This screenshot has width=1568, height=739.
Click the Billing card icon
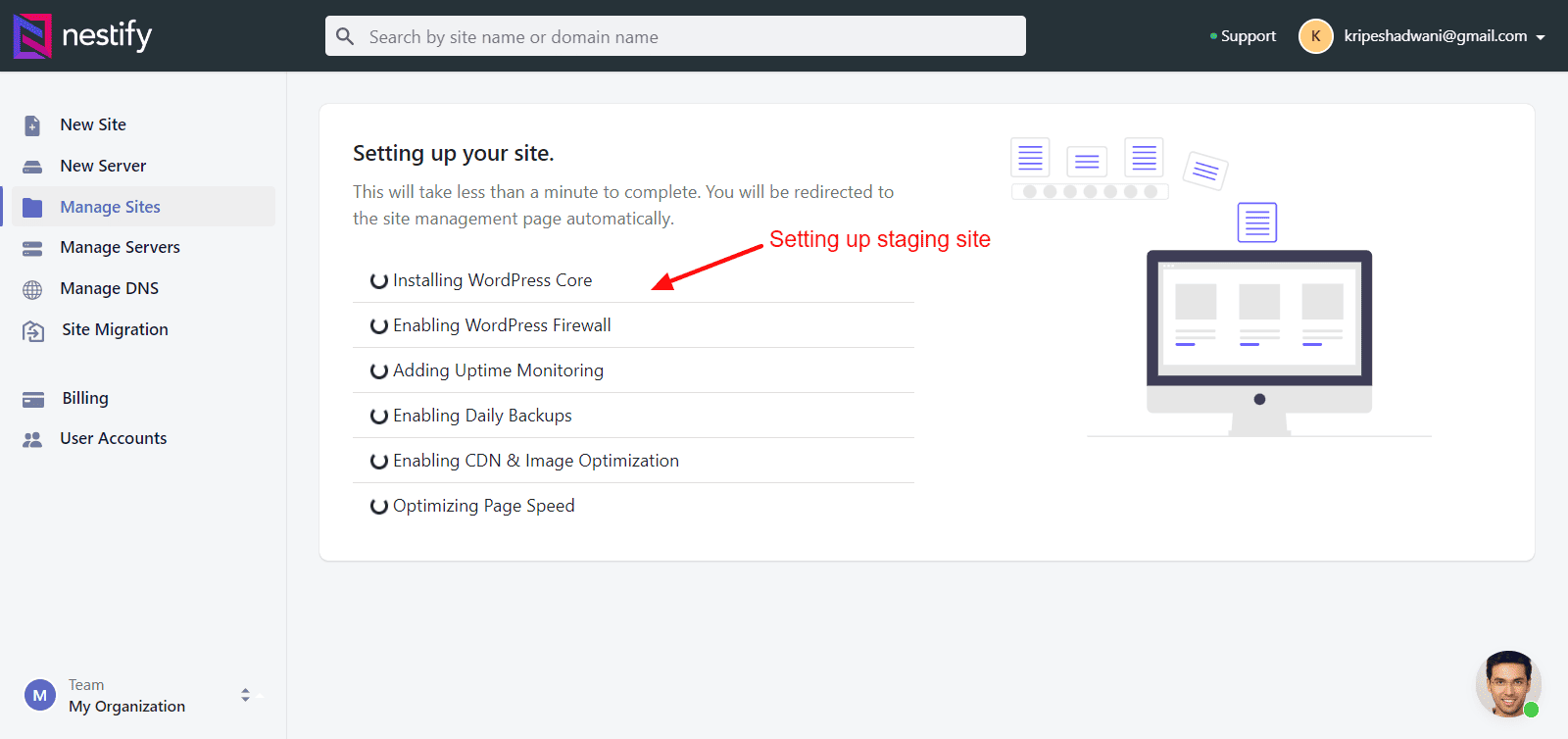pyautogui.click(x=33, y=399)
